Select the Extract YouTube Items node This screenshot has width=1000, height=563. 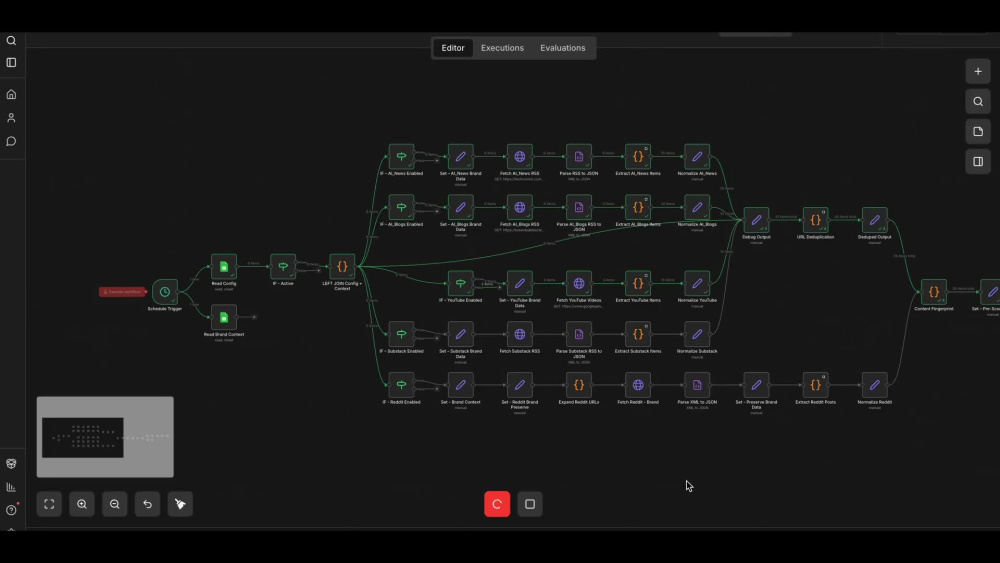click(638, 284)
